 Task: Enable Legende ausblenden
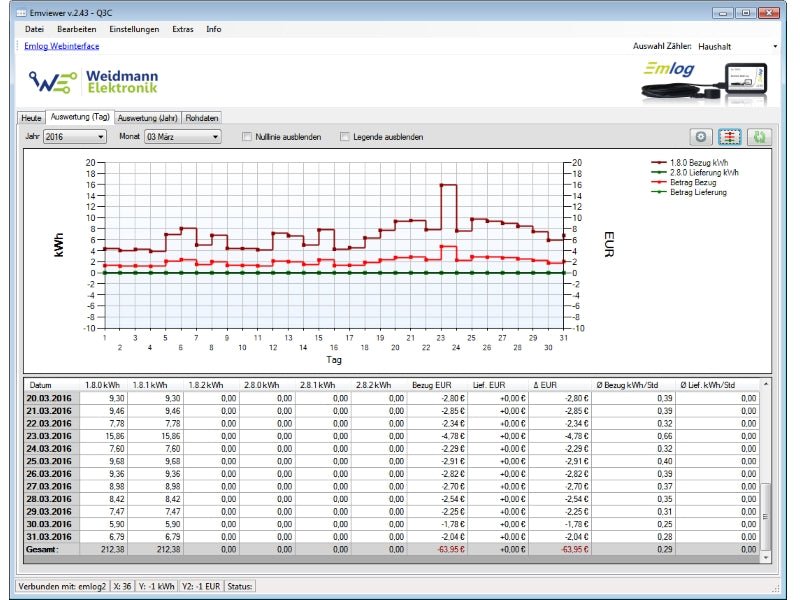(345, 137)
